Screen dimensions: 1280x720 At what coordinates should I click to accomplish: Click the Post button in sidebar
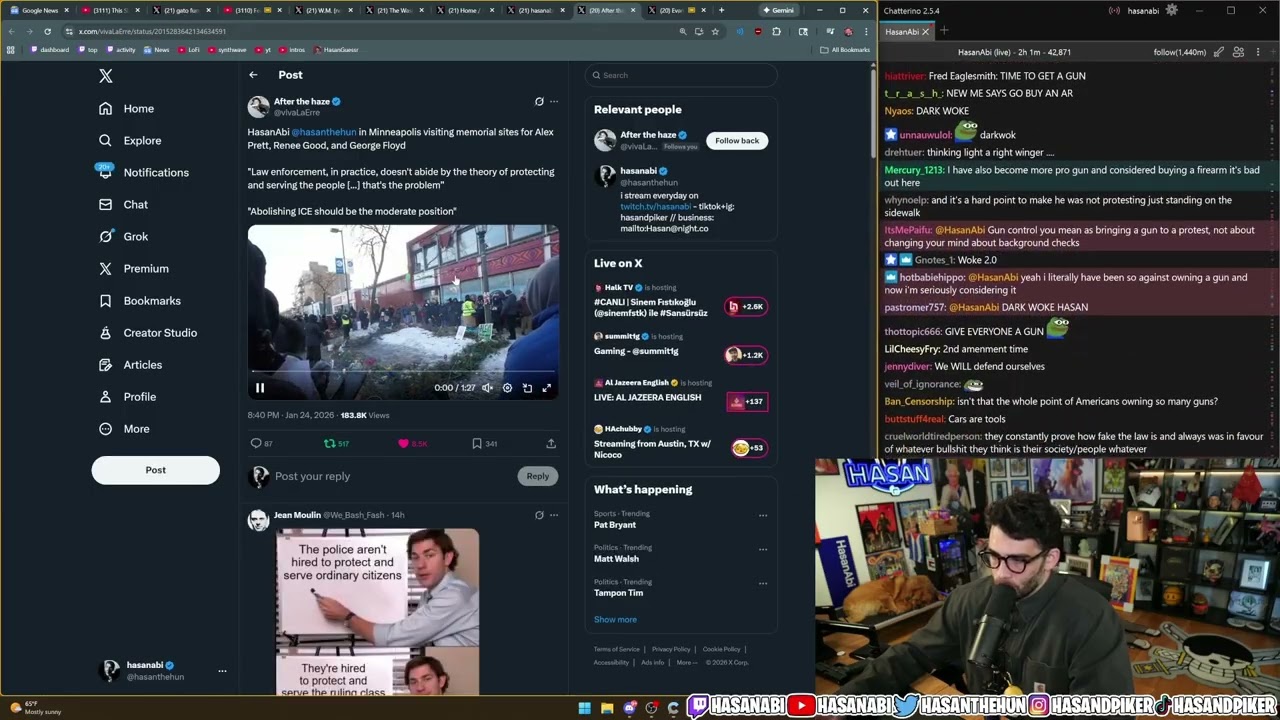pyautogui.click(x=155, y=470)
